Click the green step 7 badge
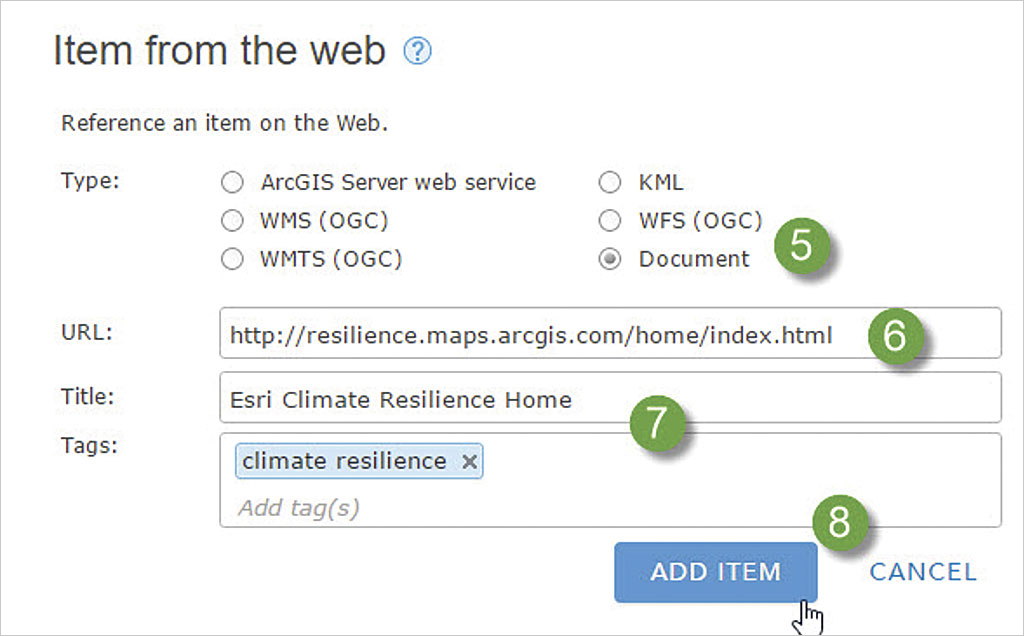This screenshot has height=636, width=1024. pos(655,422)
